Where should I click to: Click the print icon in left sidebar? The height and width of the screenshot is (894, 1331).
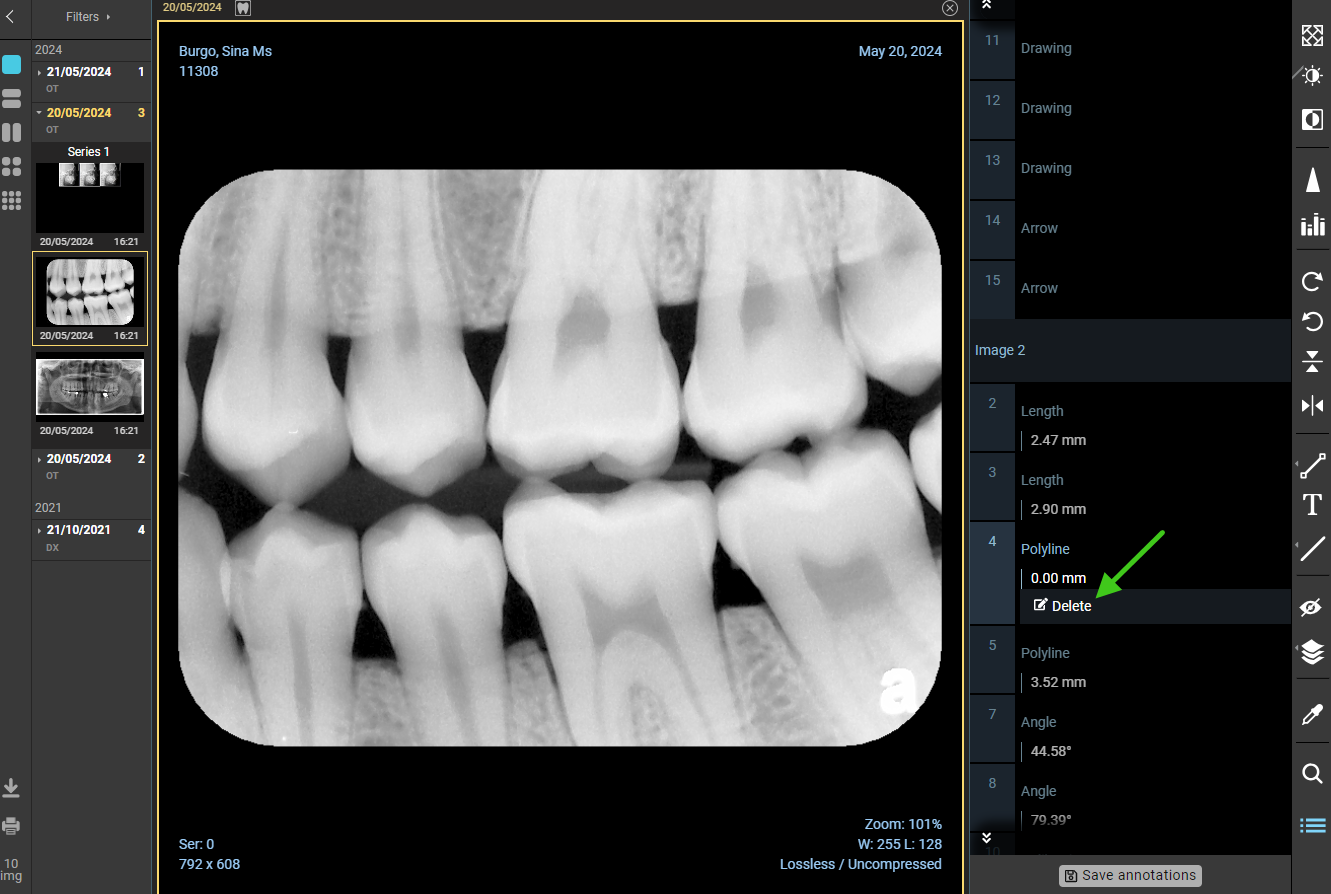point(11,826)
